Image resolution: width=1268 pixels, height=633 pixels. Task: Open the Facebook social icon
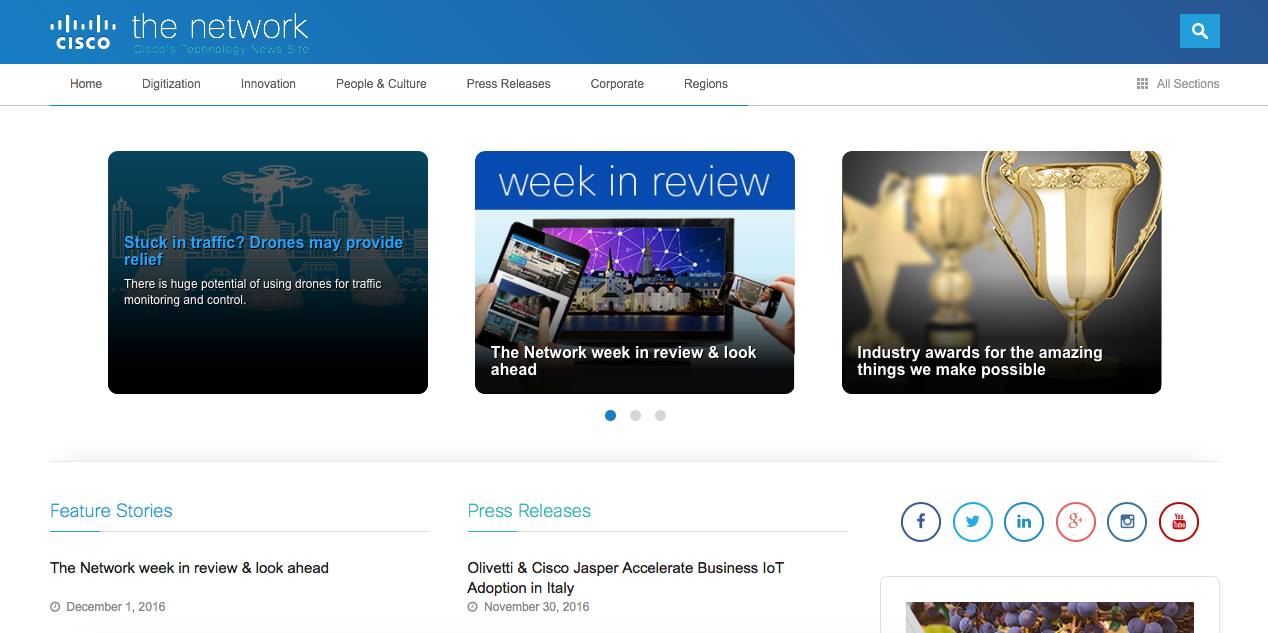(x=920, y=522)
